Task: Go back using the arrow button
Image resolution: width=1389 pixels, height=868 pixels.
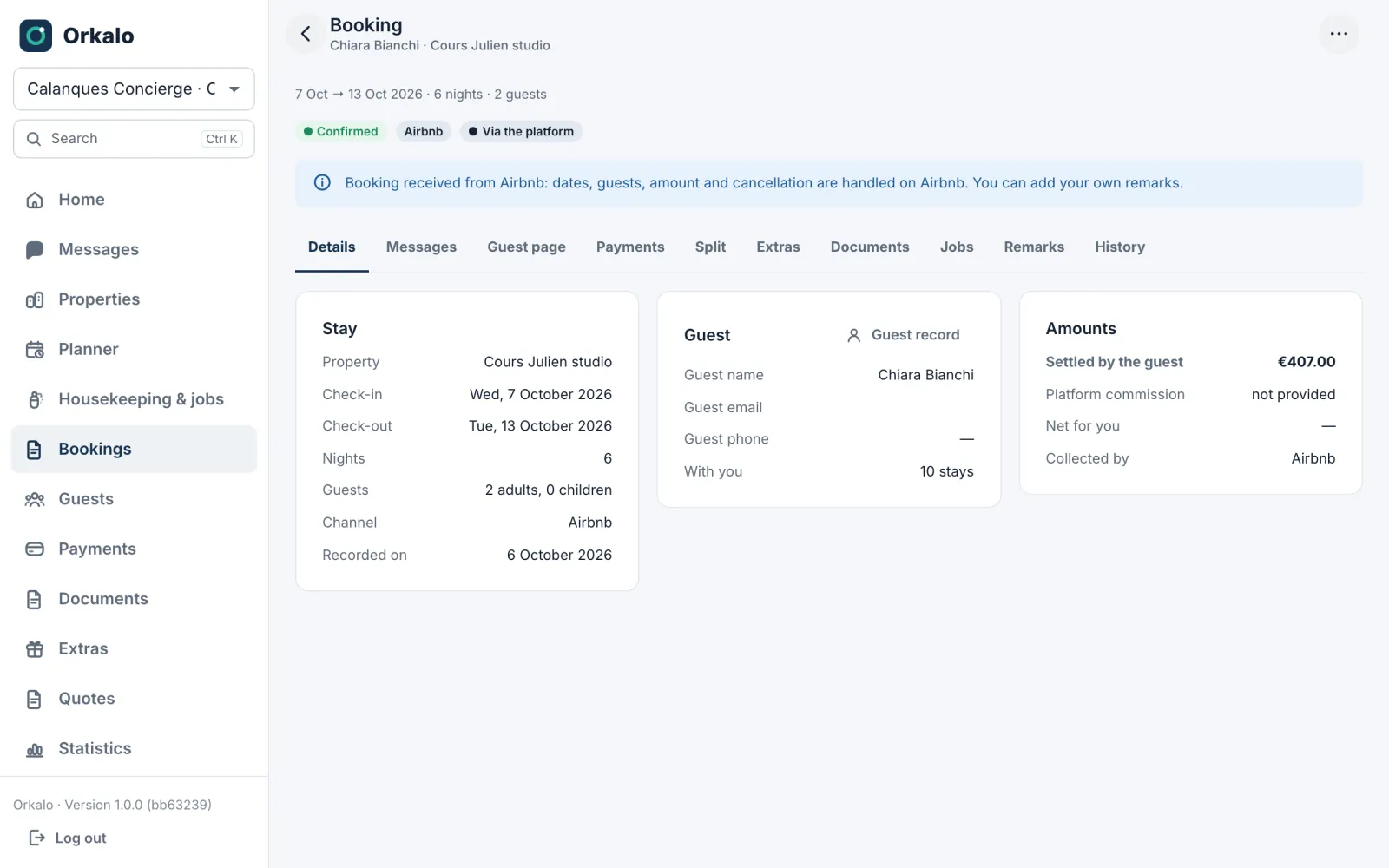Action: coord(306,34)
